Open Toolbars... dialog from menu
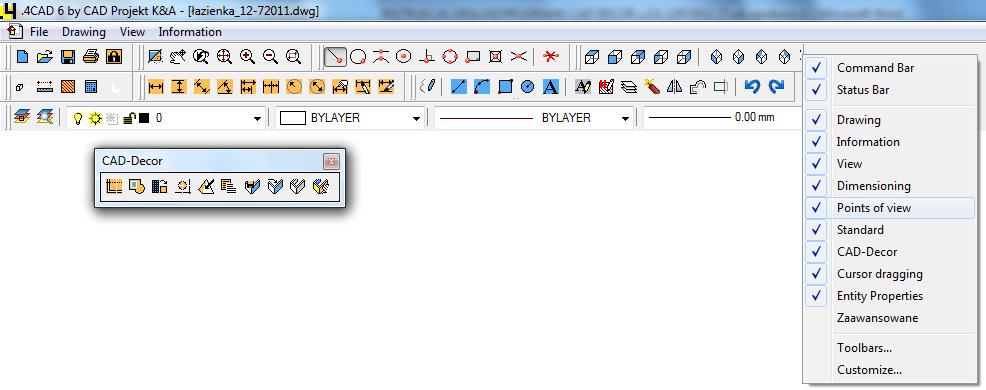The width and height of the screenshot is (986, 390). (889, 348)
